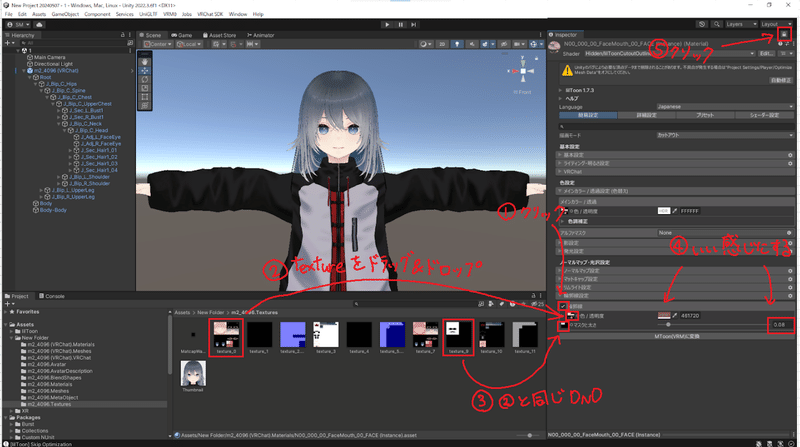The height and width of the screenshot is (447, 800).
Task: Open the Layout dropdown
Action: click(x=776, y=24)
